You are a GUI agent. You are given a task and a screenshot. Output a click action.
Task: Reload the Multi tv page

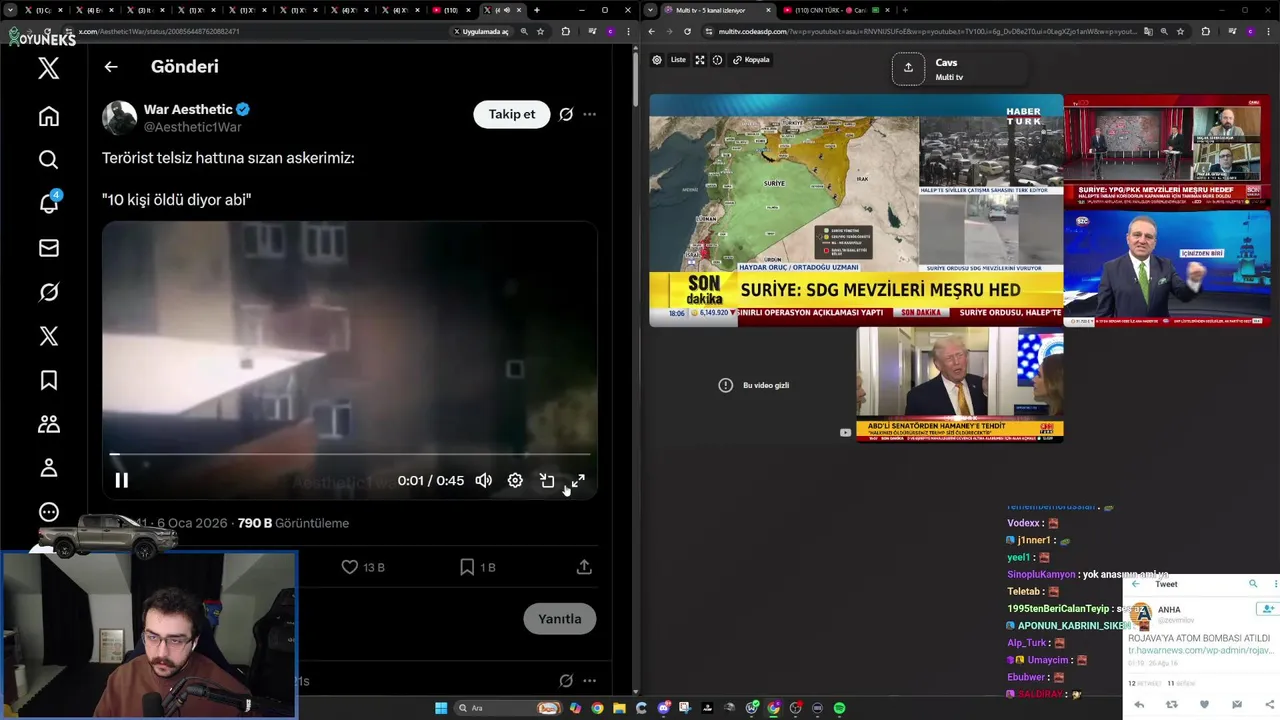[687, 31]
